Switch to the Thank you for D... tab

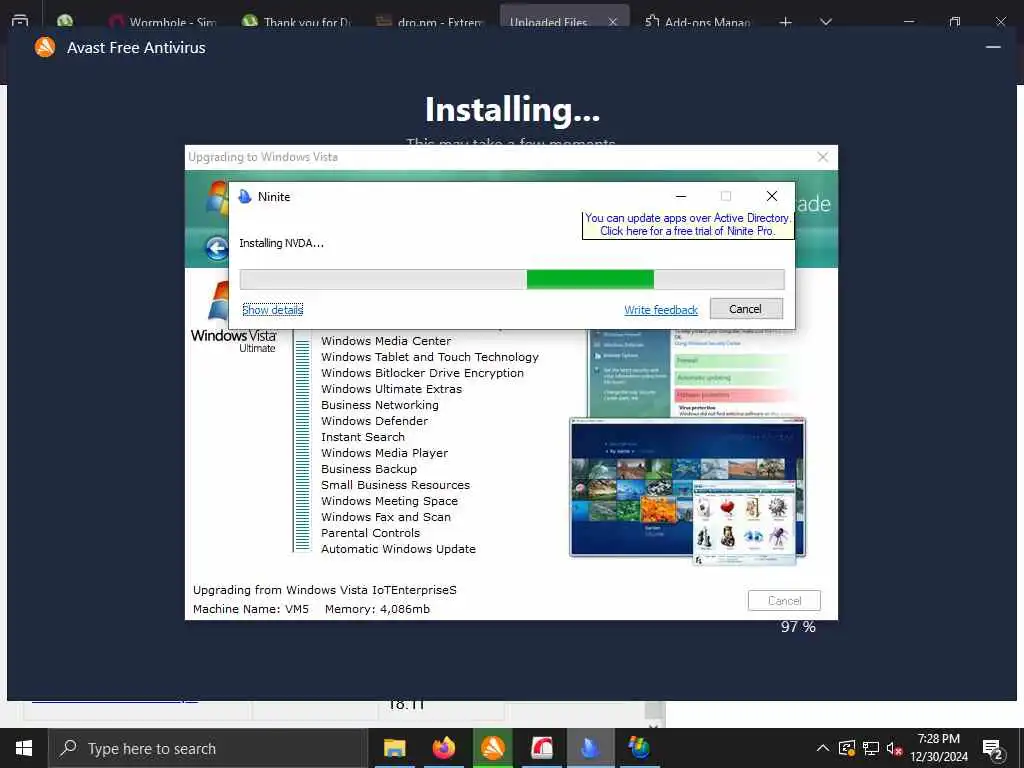(296, 22)
